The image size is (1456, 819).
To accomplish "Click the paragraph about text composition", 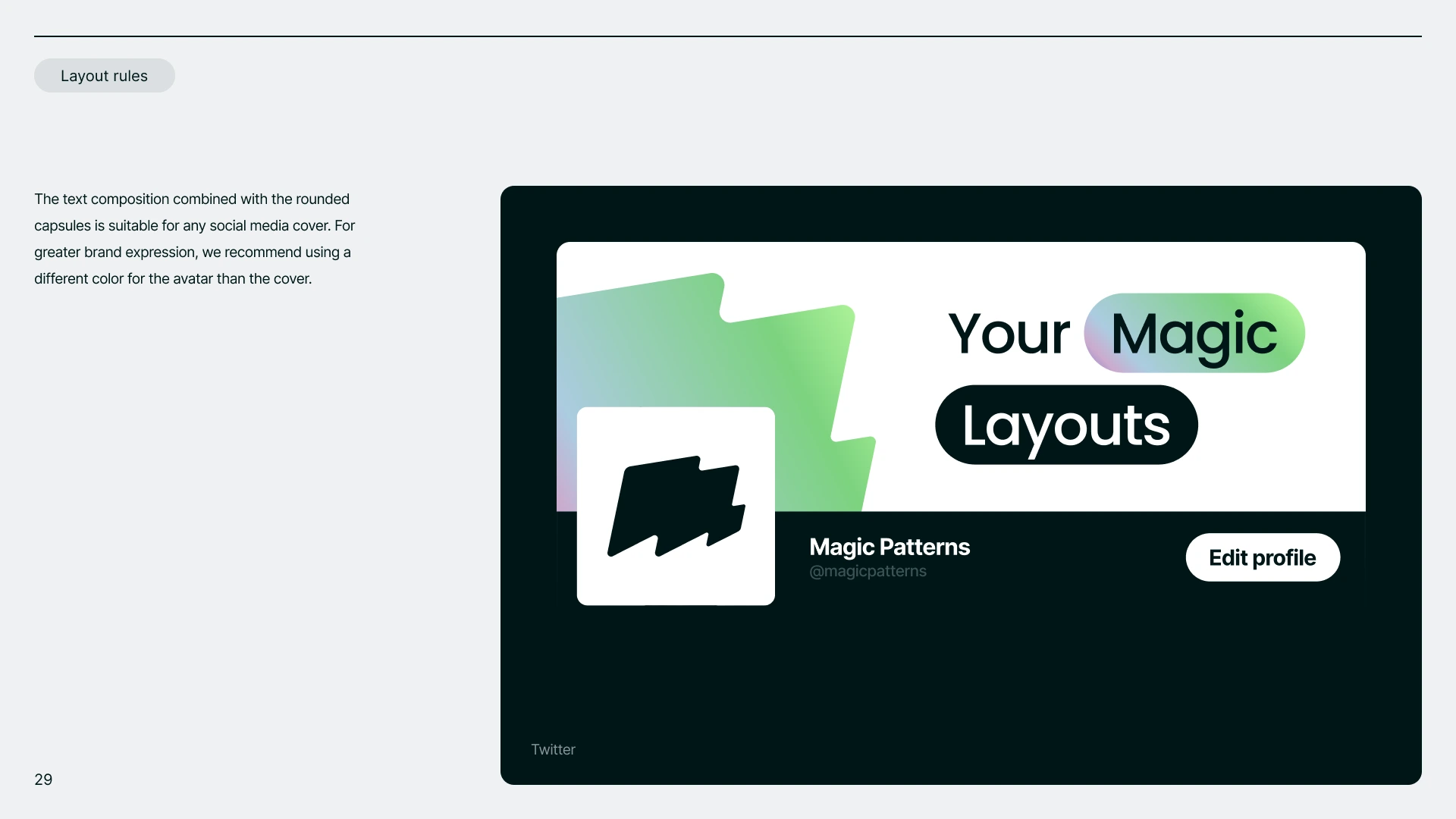I will click(x=195, y=239).
